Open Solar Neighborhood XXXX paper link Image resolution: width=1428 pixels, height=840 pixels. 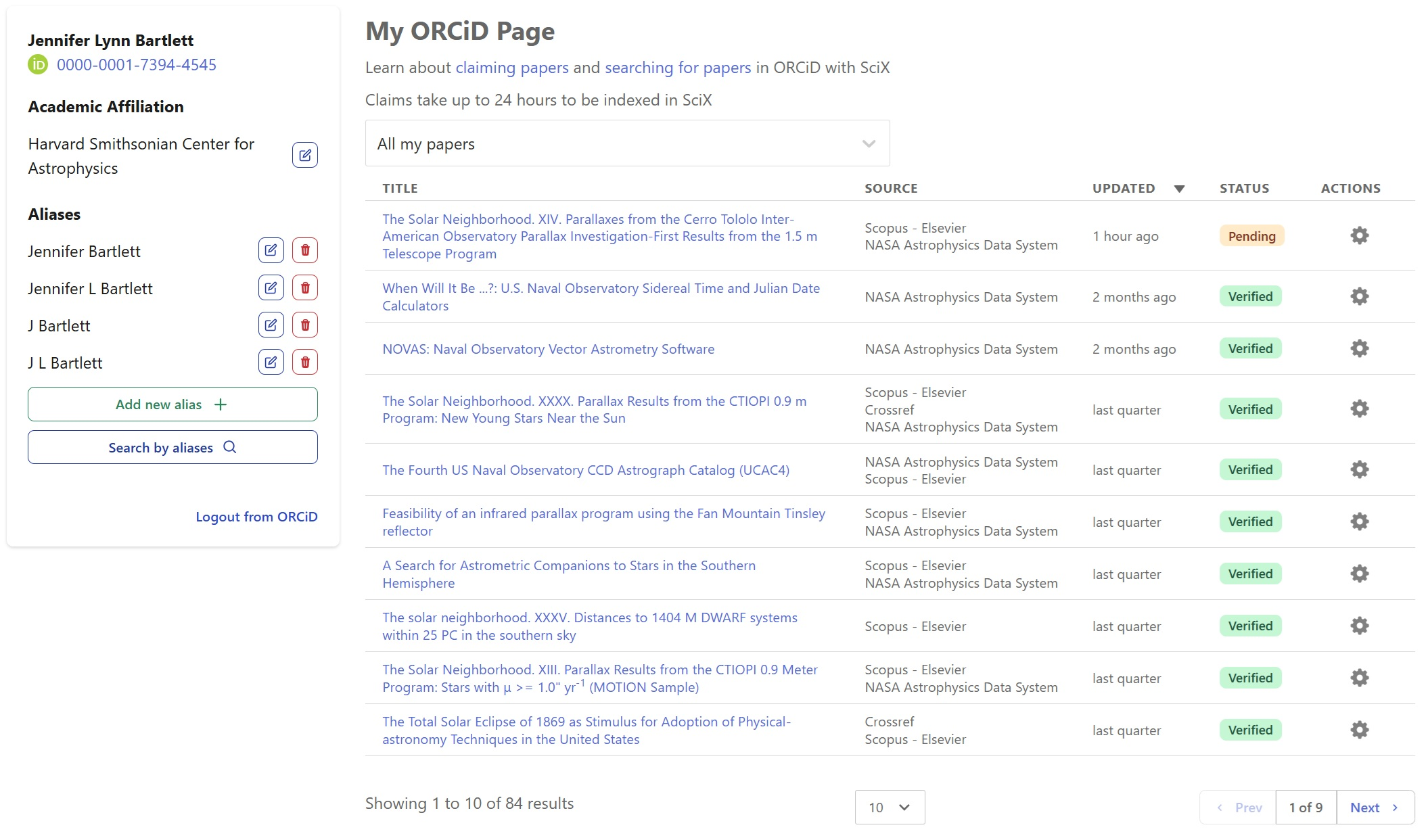tap(594, 409)
